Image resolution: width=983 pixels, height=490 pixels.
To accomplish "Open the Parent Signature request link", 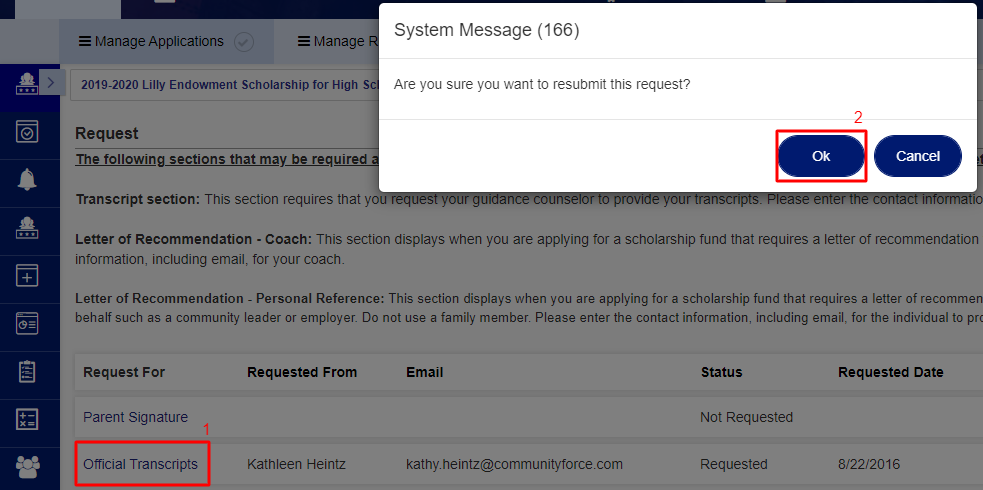I will 135,417.
